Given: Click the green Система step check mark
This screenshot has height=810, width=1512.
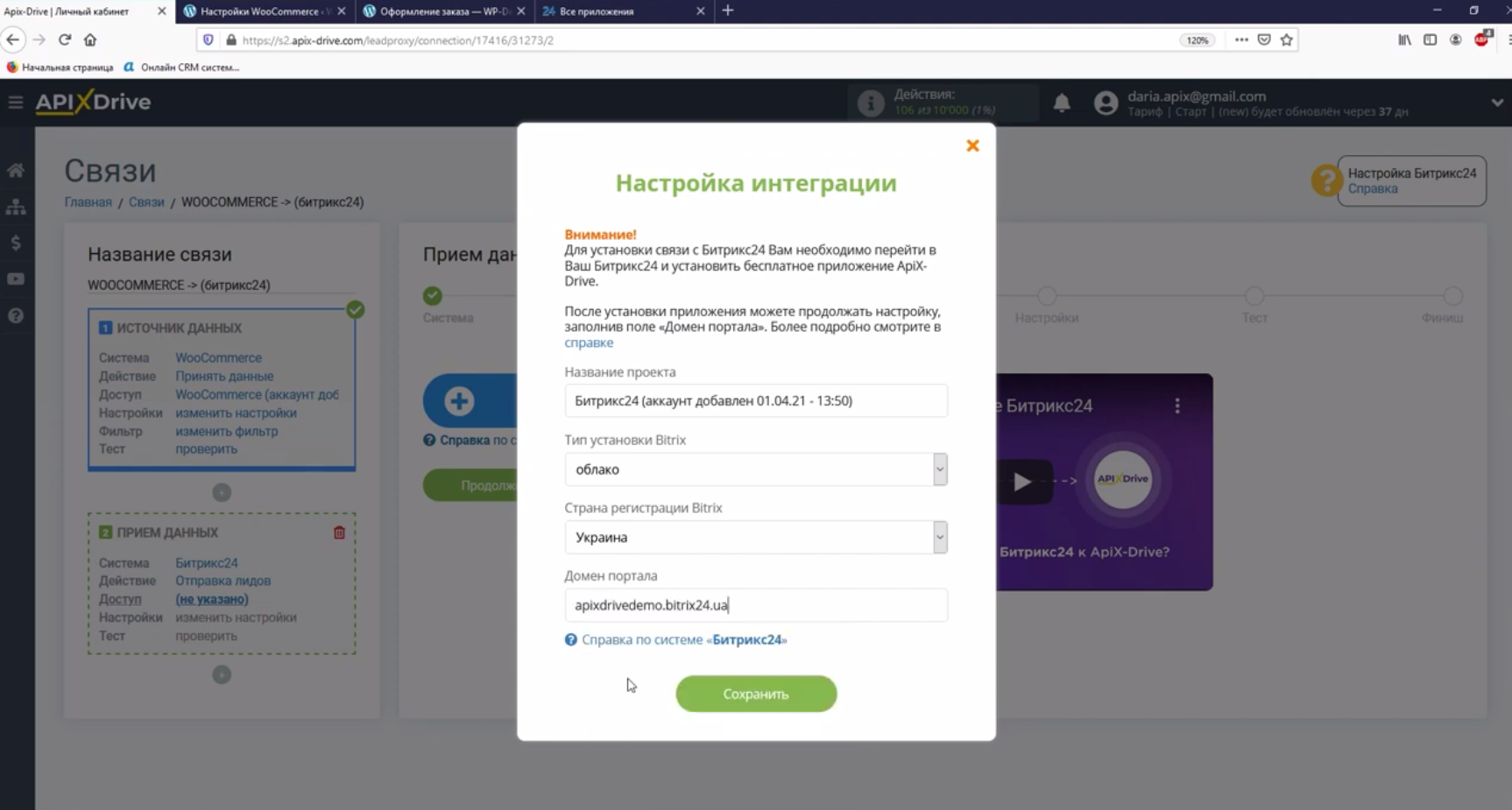Looking at the screenshot, I should coord(433,296).
